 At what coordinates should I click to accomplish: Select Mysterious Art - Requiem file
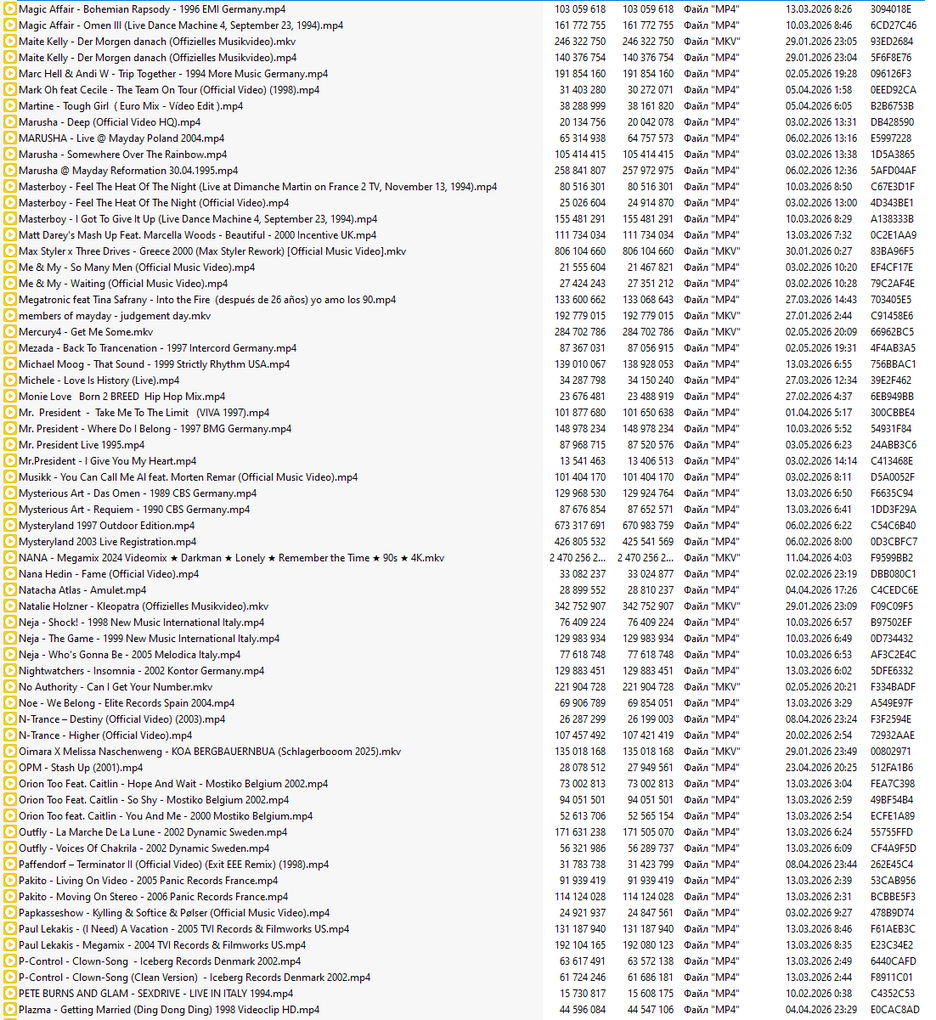pos(134,509)
